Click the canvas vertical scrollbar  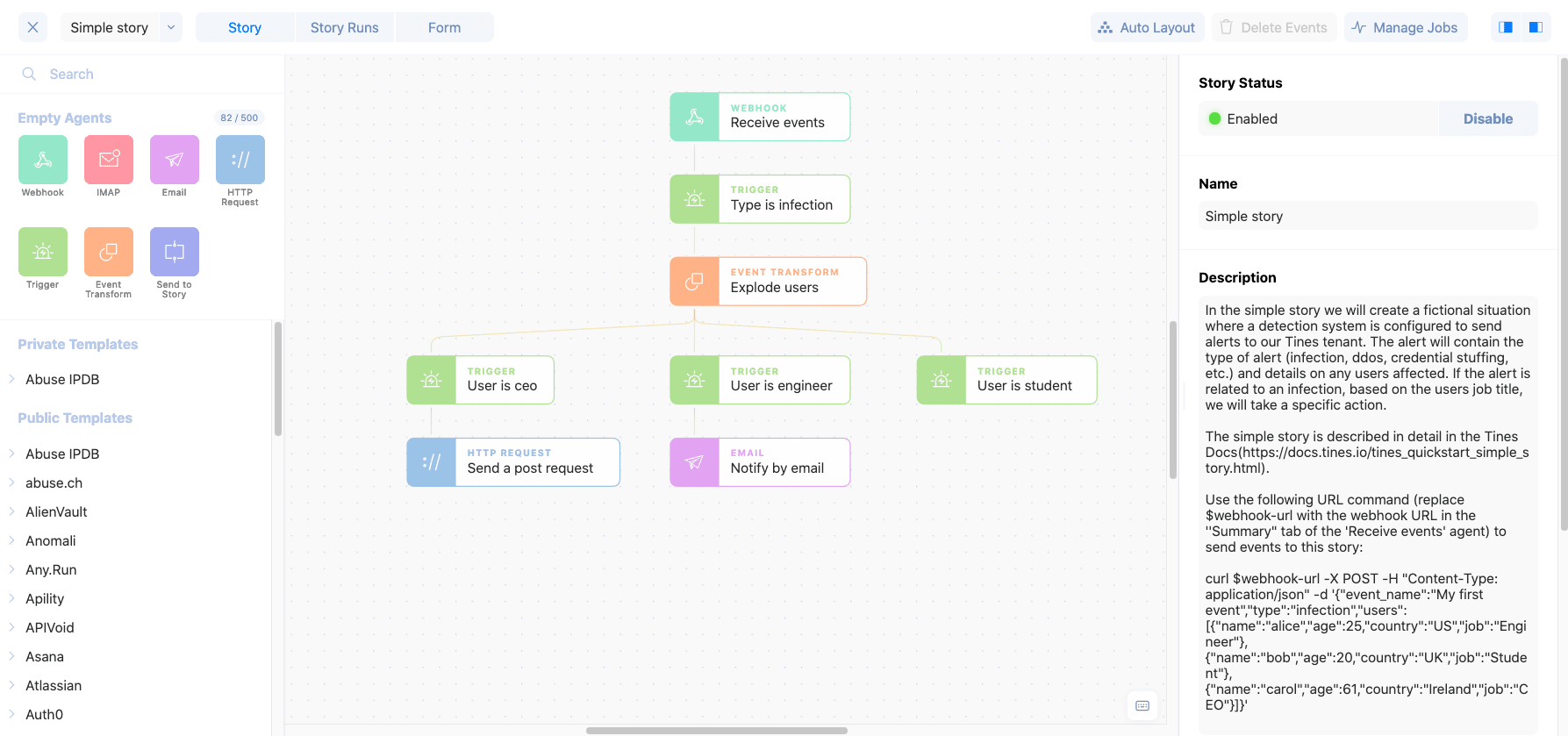[1172, 399]
